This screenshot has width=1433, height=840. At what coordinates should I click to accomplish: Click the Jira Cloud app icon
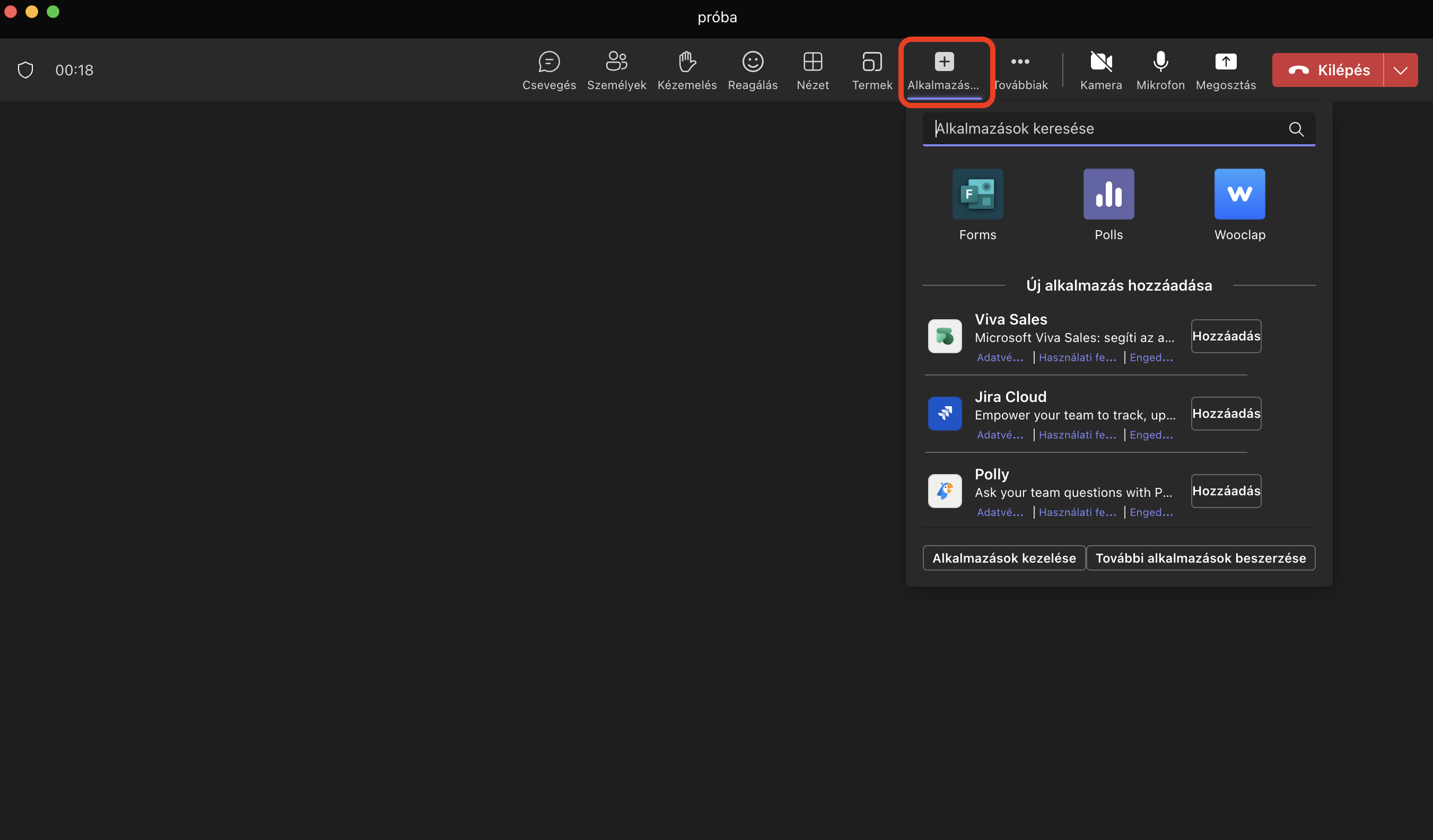(945, 414)
